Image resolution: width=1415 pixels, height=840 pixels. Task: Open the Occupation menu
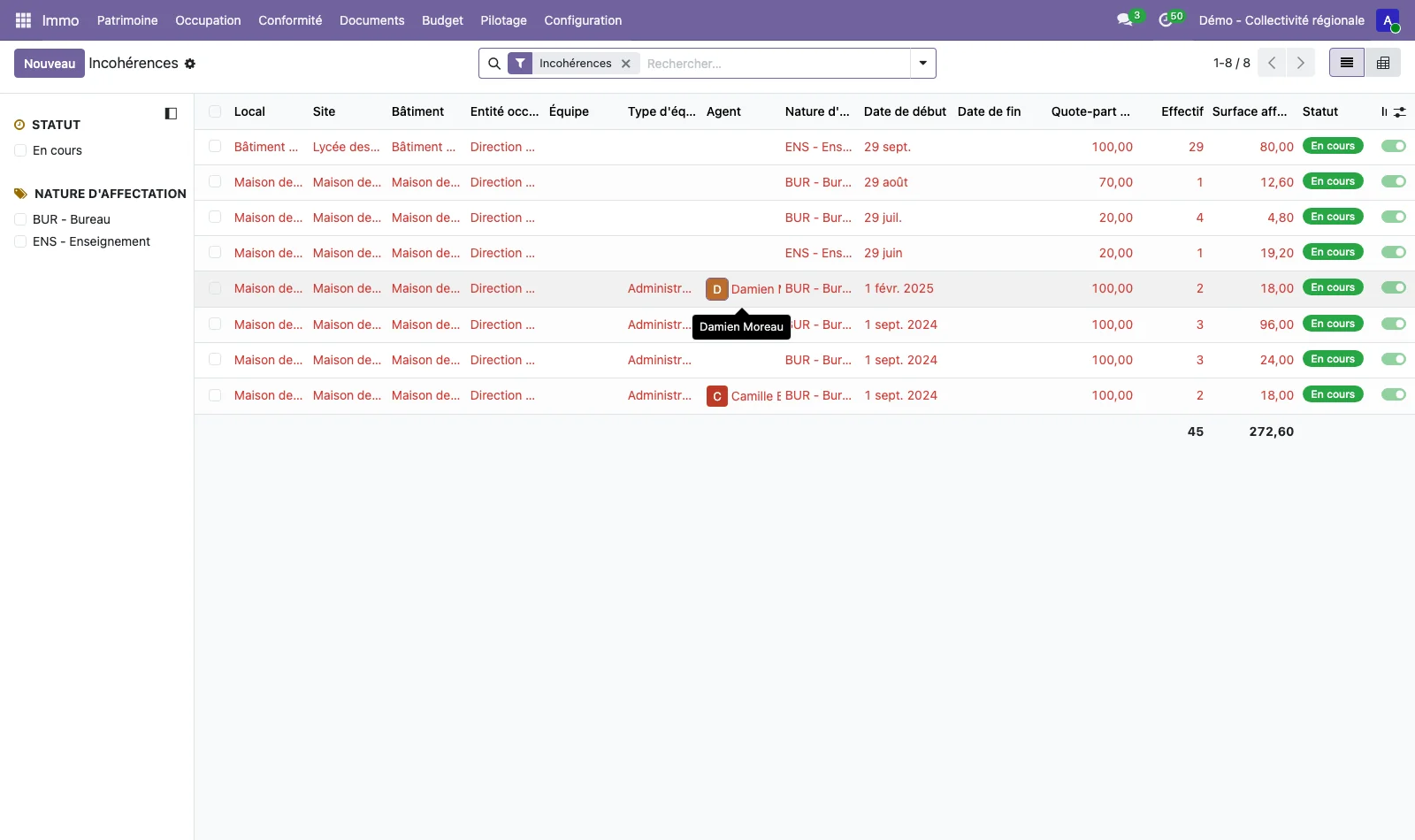[208, 20]
